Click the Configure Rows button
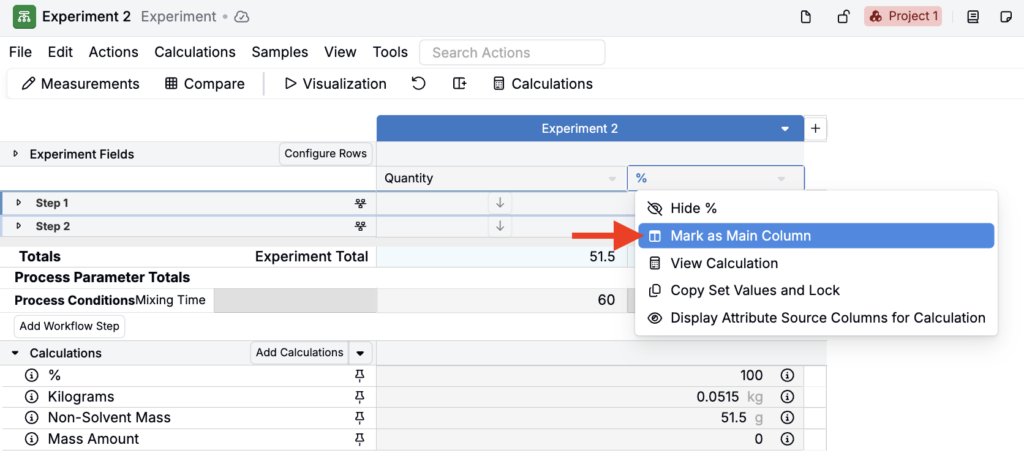Viewport: 1024px width, 475px height. (x=327, y=154)
